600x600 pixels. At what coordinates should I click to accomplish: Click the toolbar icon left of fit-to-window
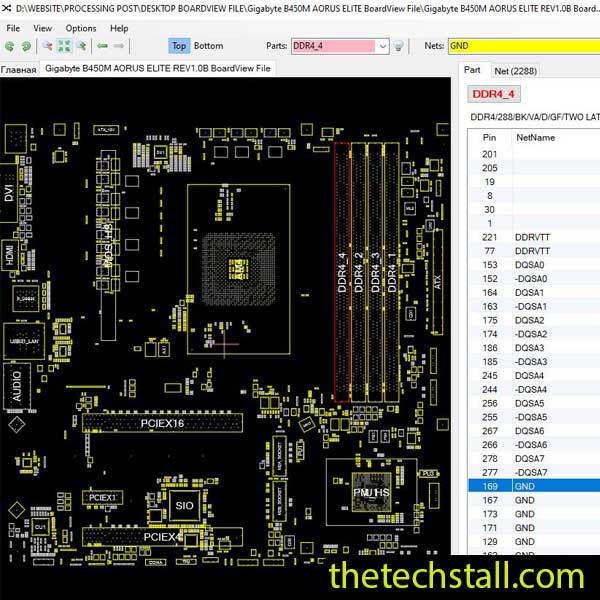point(46,46)
